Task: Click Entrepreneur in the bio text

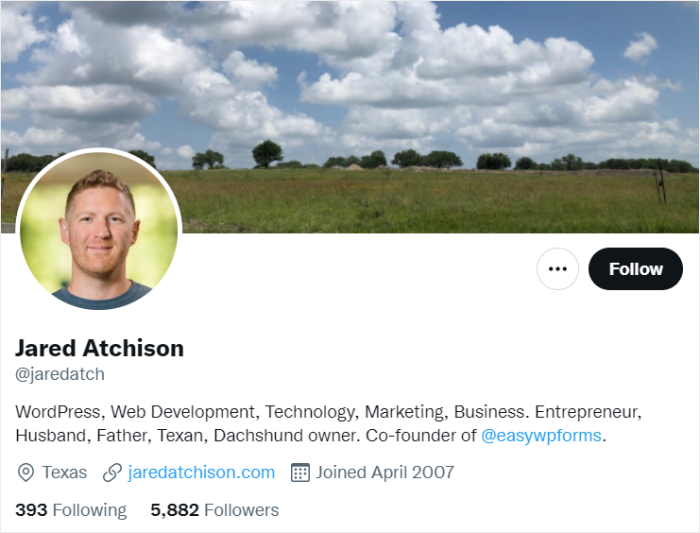Action: click(x=587, y=412)
